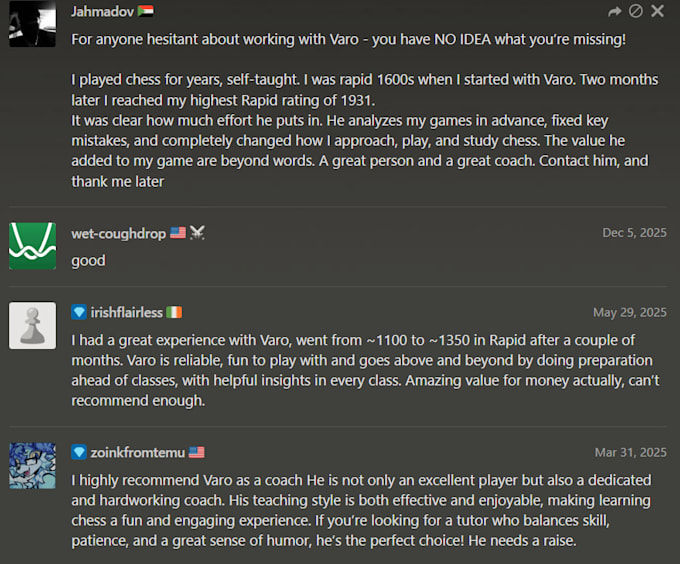Open Jahmadov's profile picture

point(33,24)
